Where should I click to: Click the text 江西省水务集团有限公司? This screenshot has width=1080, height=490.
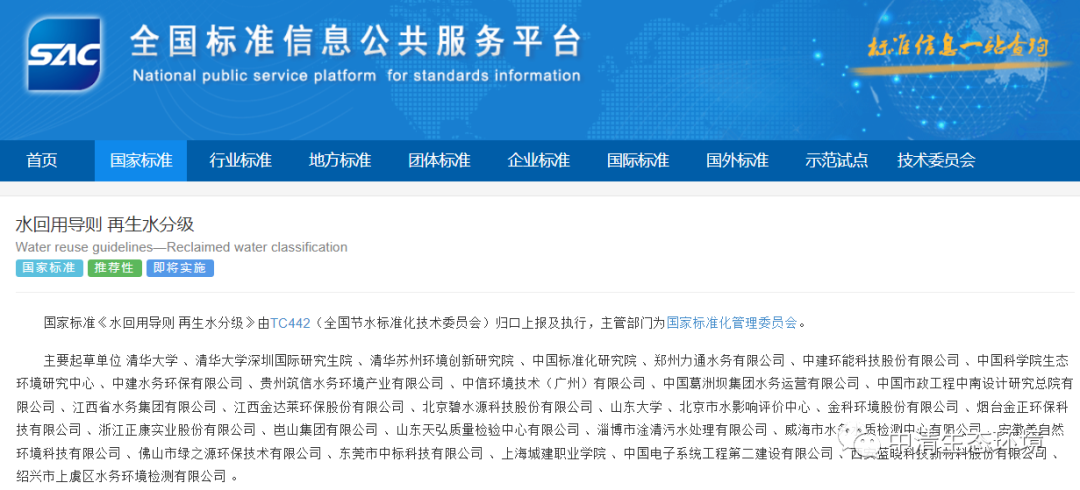click(143, 407)
